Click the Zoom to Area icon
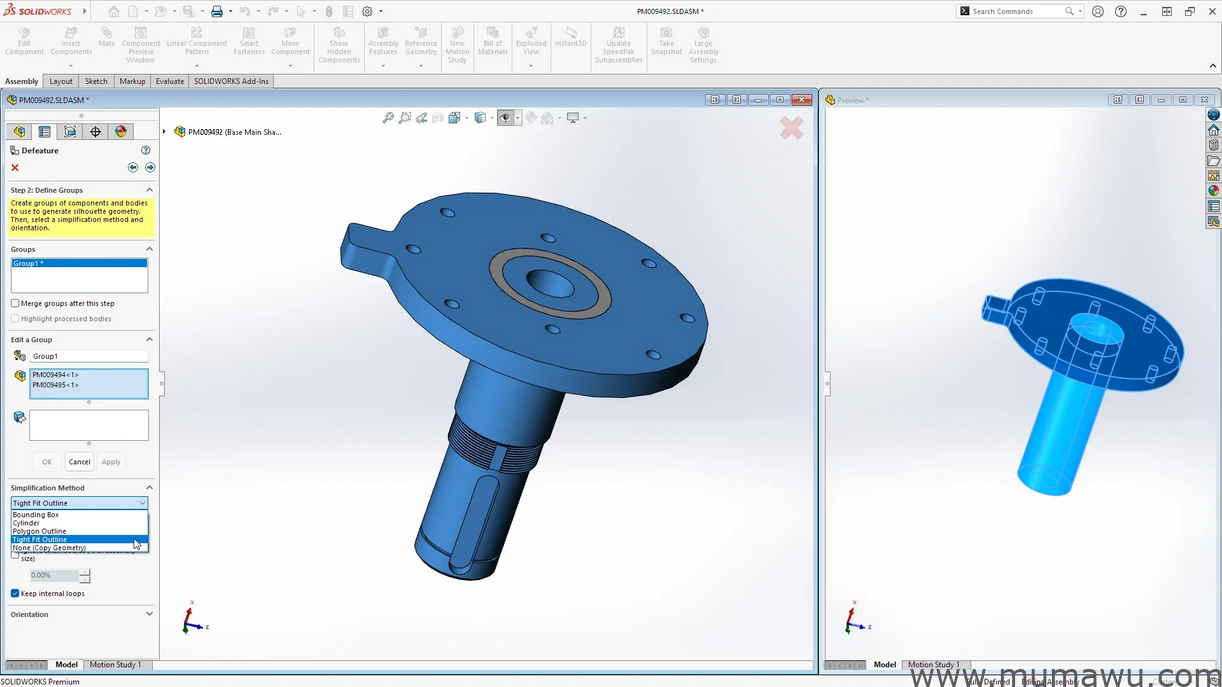Viewport: 1222px width, 687px height. 404,117
